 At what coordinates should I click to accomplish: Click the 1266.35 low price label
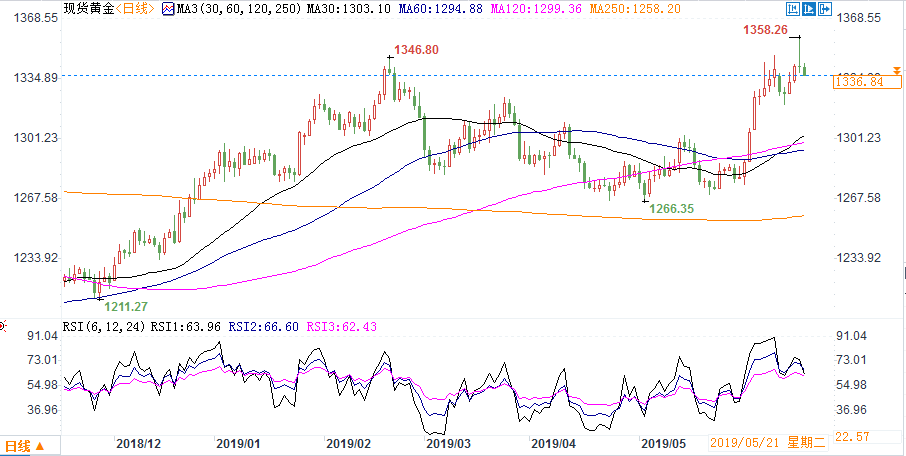click(671, 209)
